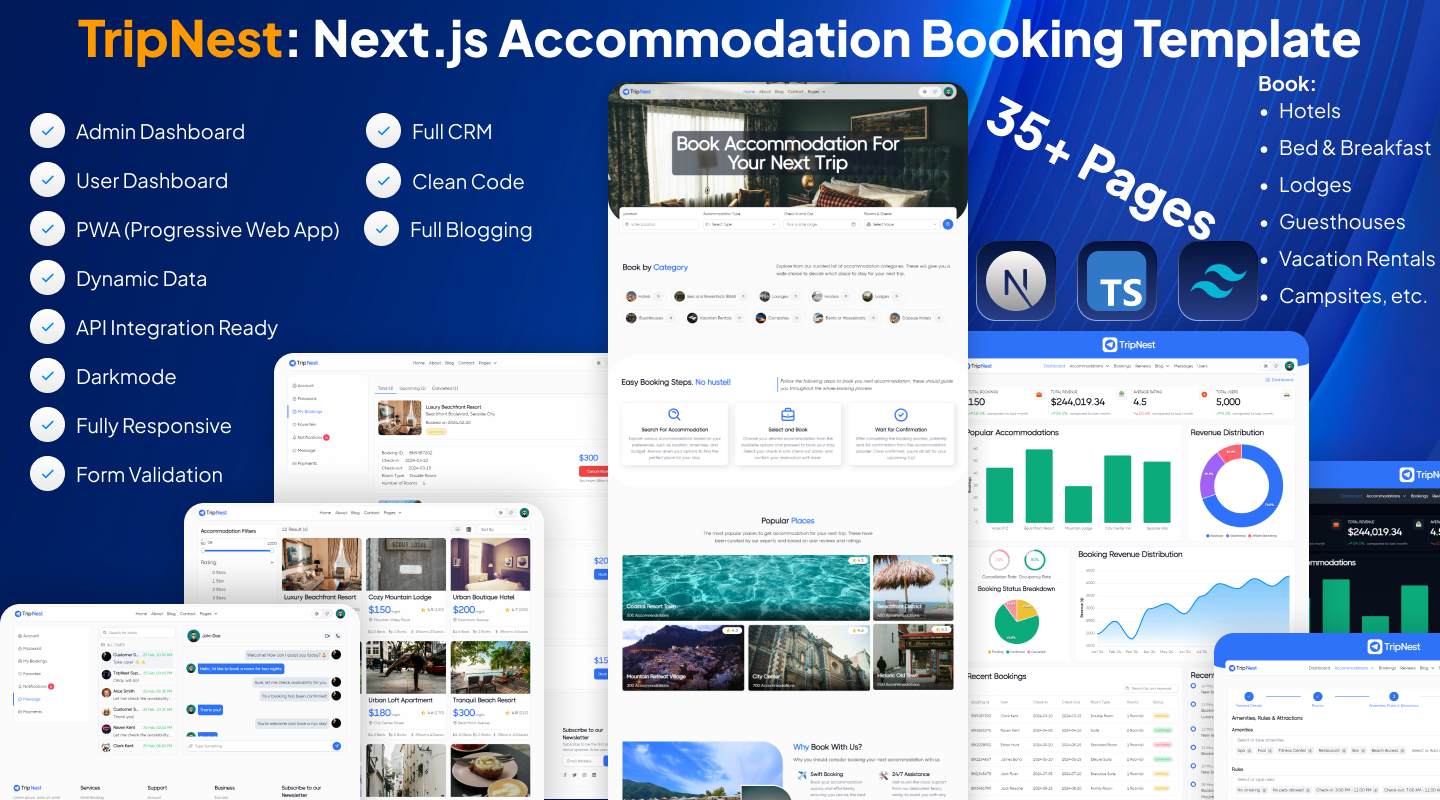Click the red Cancel Booking button
This screenshot has height=800, width=1440.
coord(594,471)
